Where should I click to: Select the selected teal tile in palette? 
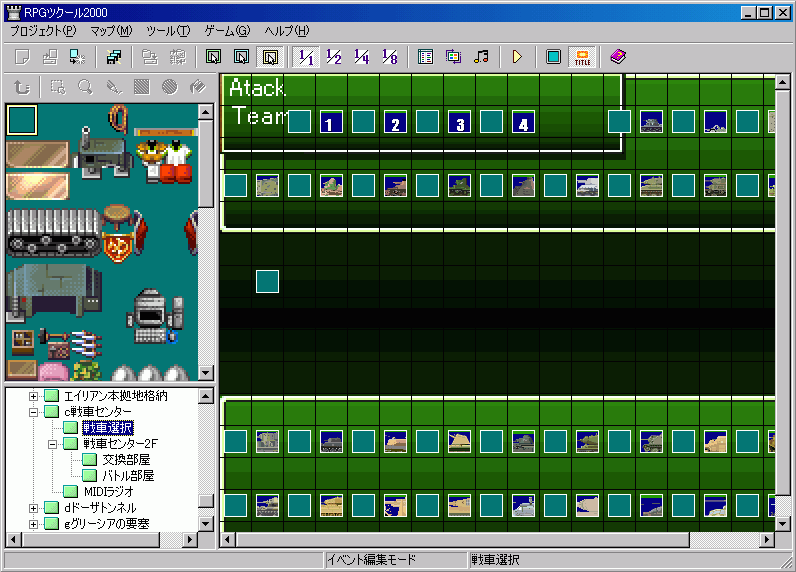(22, 120)
